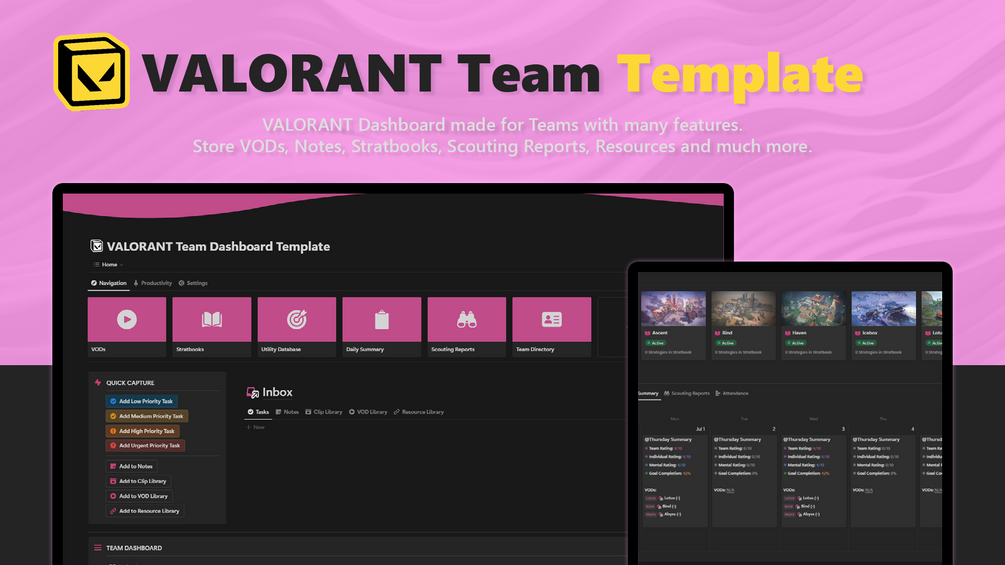
Task: Click the Active status tag under Ascent
Action: (x=656, y=343)
